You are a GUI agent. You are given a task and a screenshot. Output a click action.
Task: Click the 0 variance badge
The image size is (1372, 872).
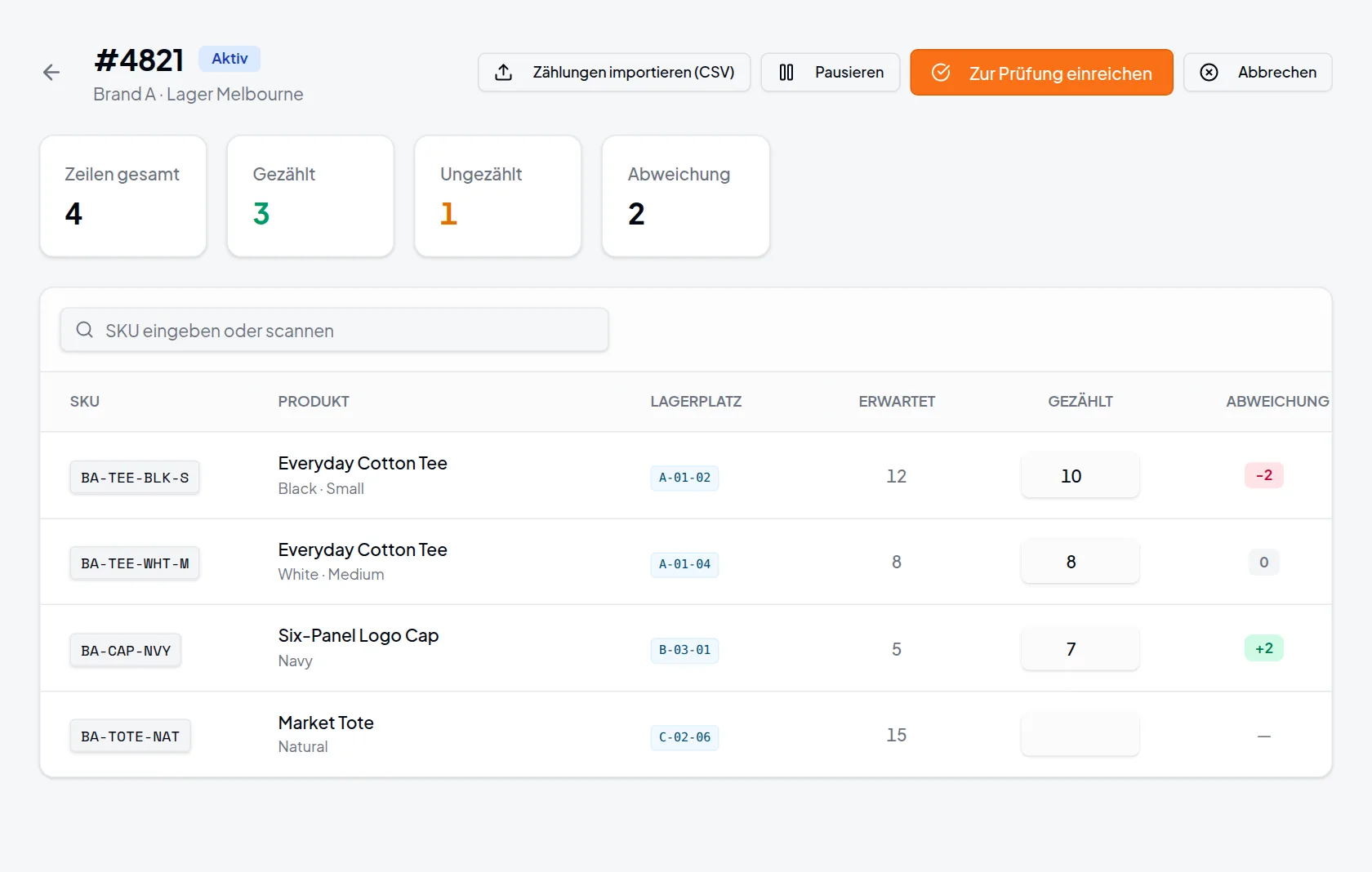(x=1264, y=563)
